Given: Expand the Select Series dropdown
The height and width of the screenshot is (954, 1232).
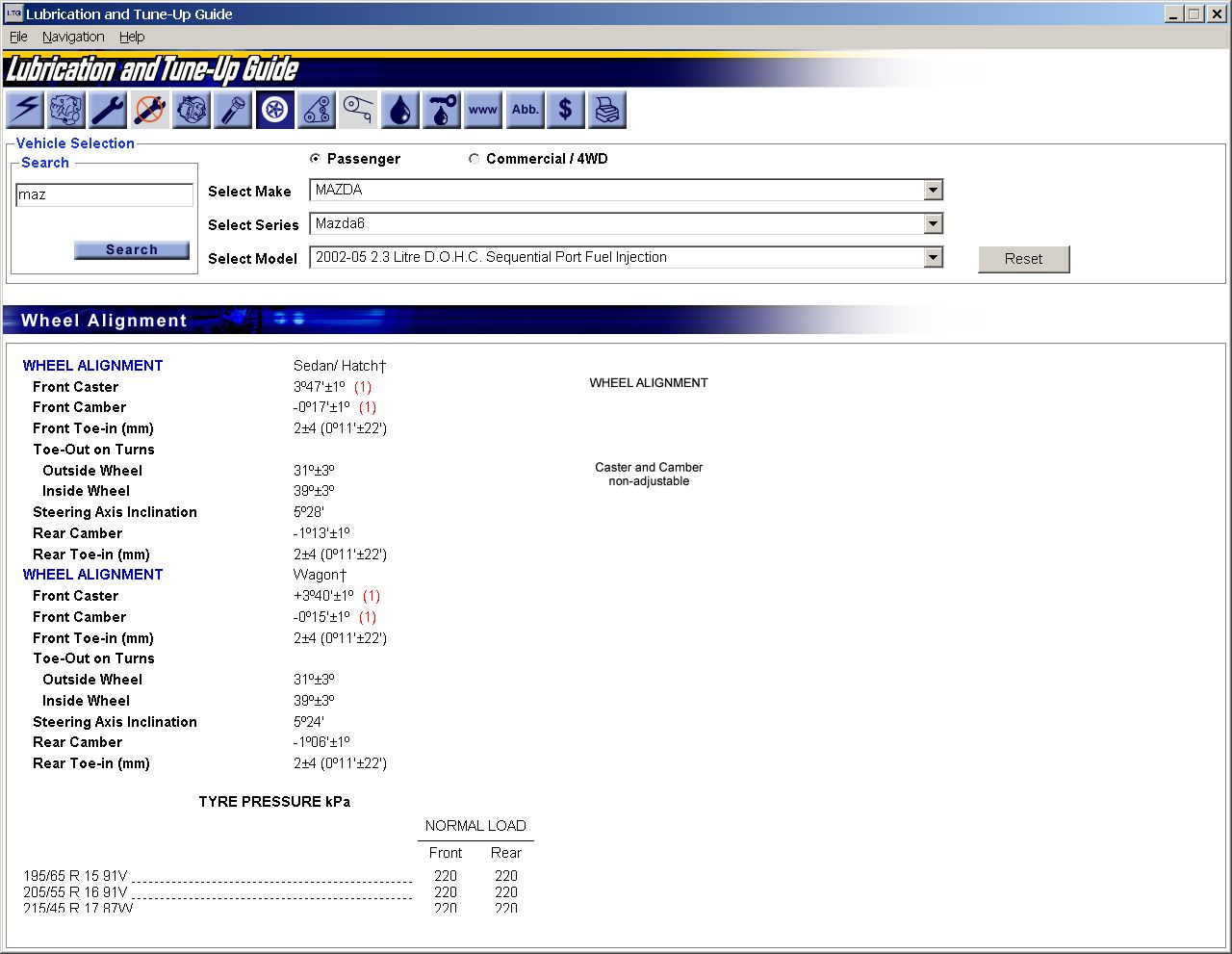Looking at the screenshot, I should (x=933, y=224).
